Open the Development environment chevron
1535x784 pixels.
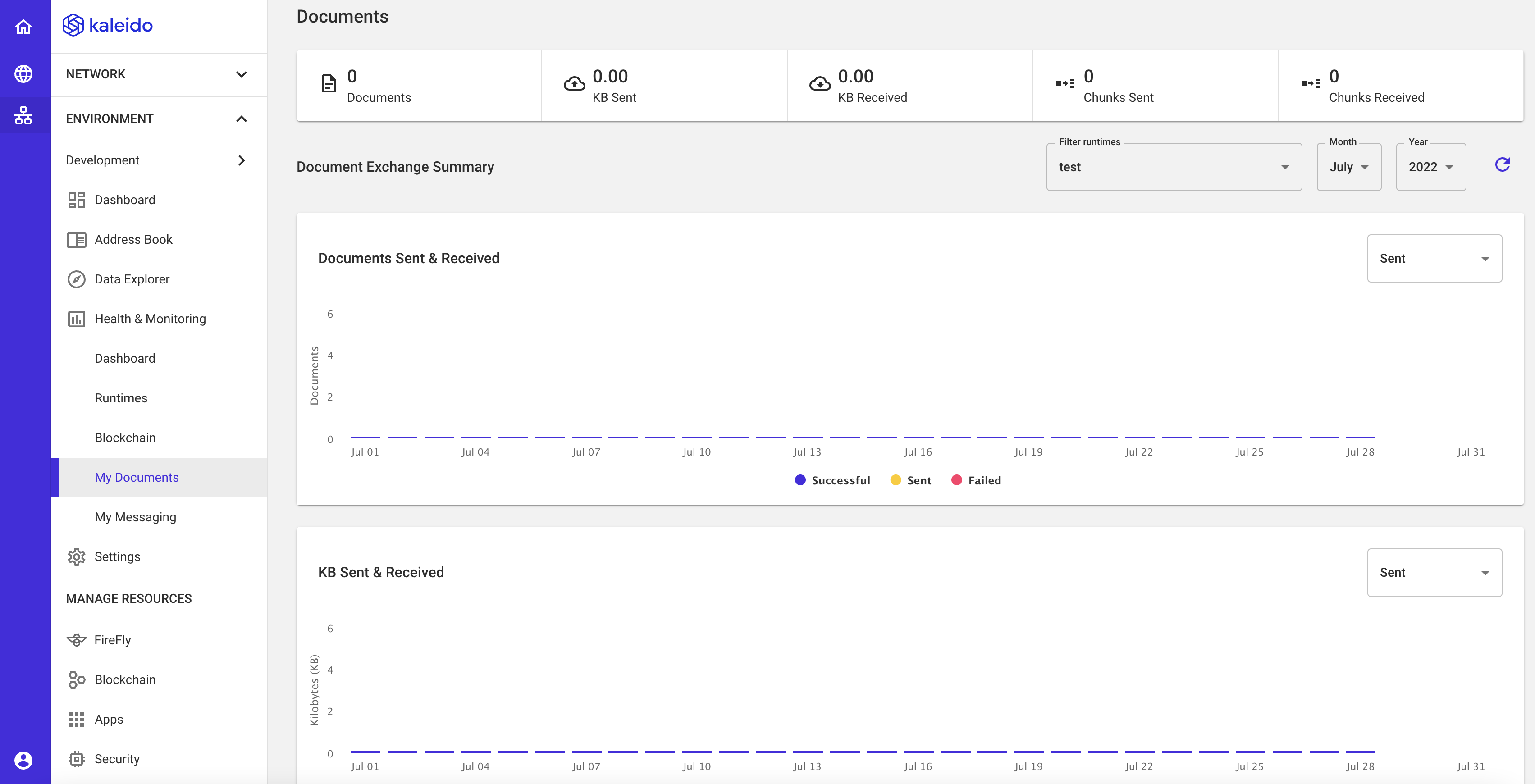[241, 160]
